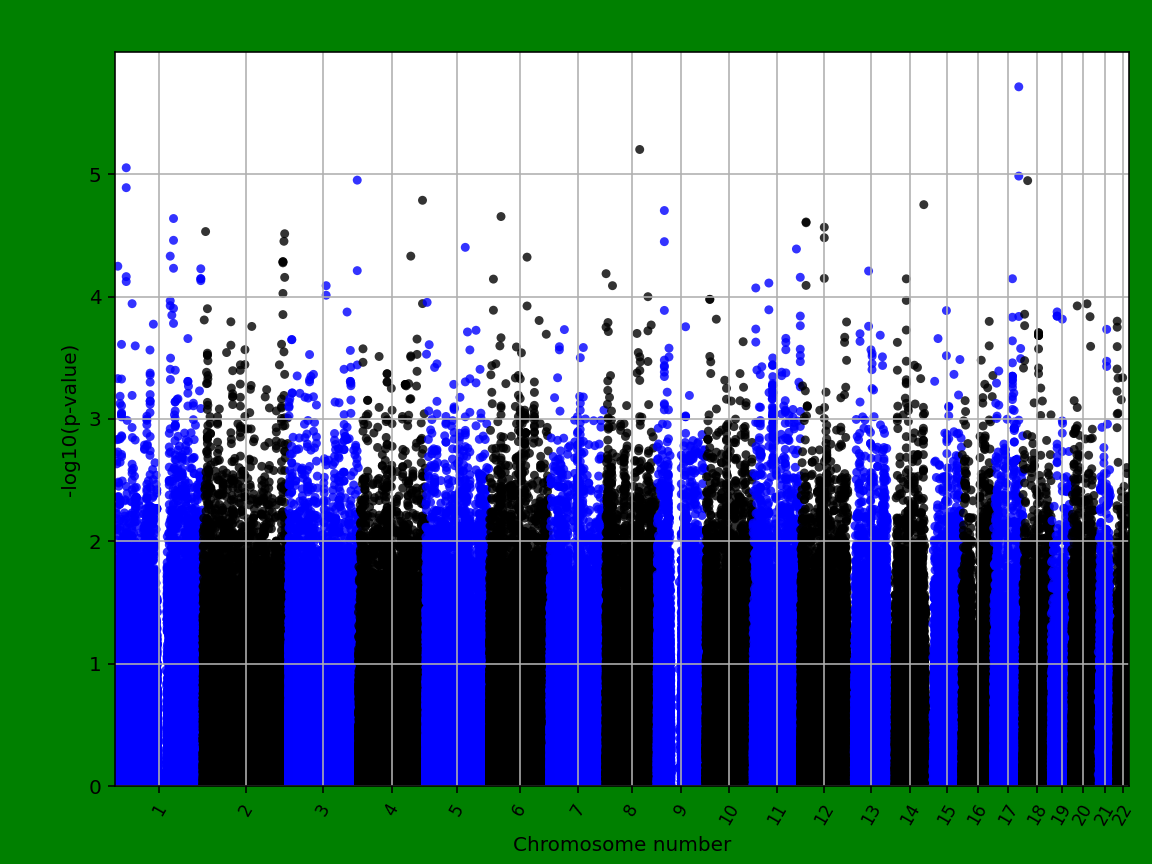Viewport: 1152px width, 864px height.
Task: Click the topmost blue point over chromosome 1
Action: click(x=124, y=165)
